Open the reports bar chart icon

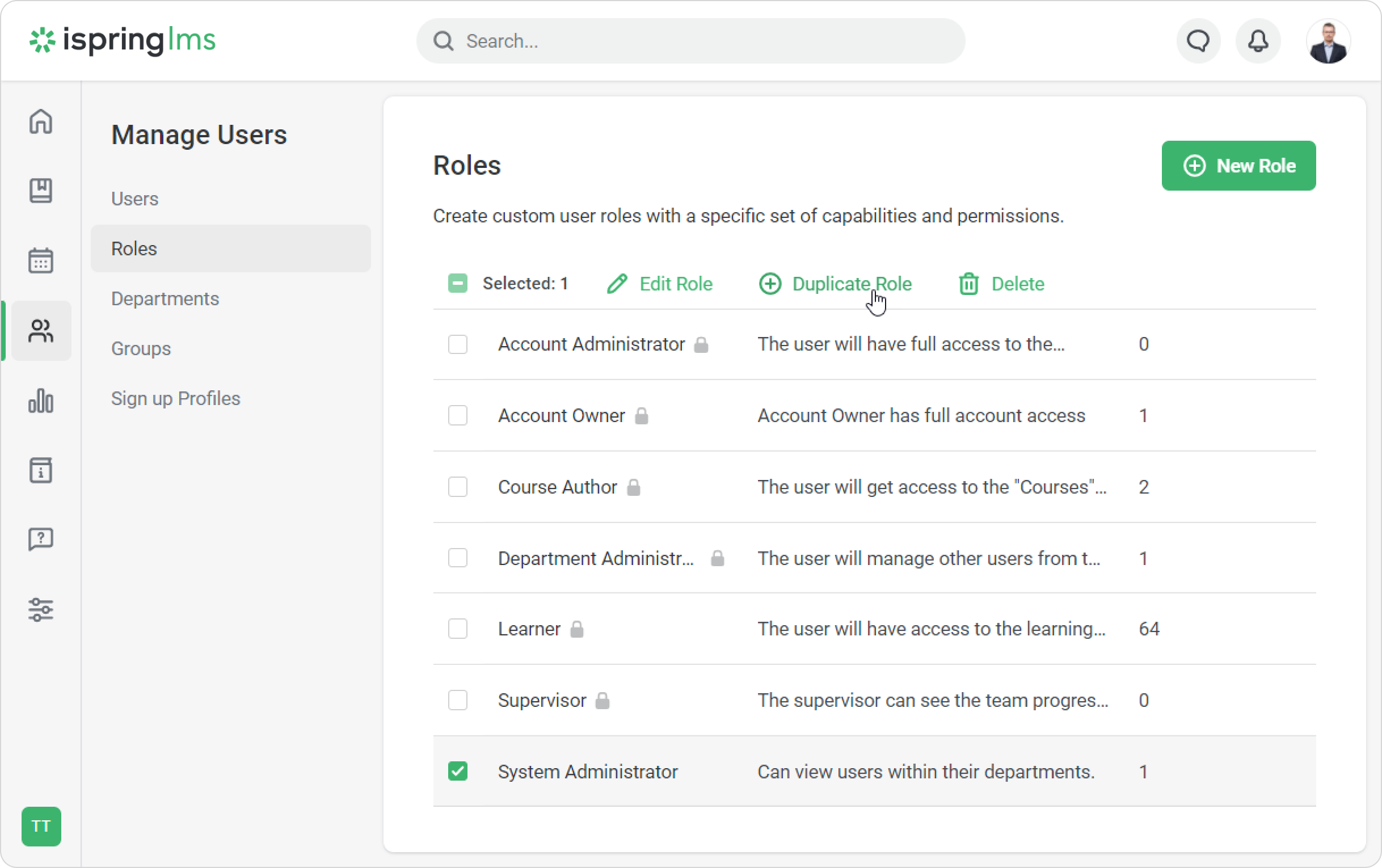(41, 401)
